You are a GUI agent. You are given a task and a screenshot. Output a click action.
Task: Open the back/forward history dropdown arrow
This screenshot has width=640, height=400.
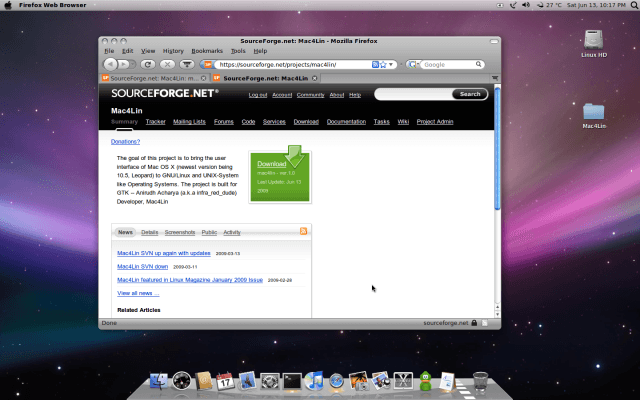(x=133, y=64)
